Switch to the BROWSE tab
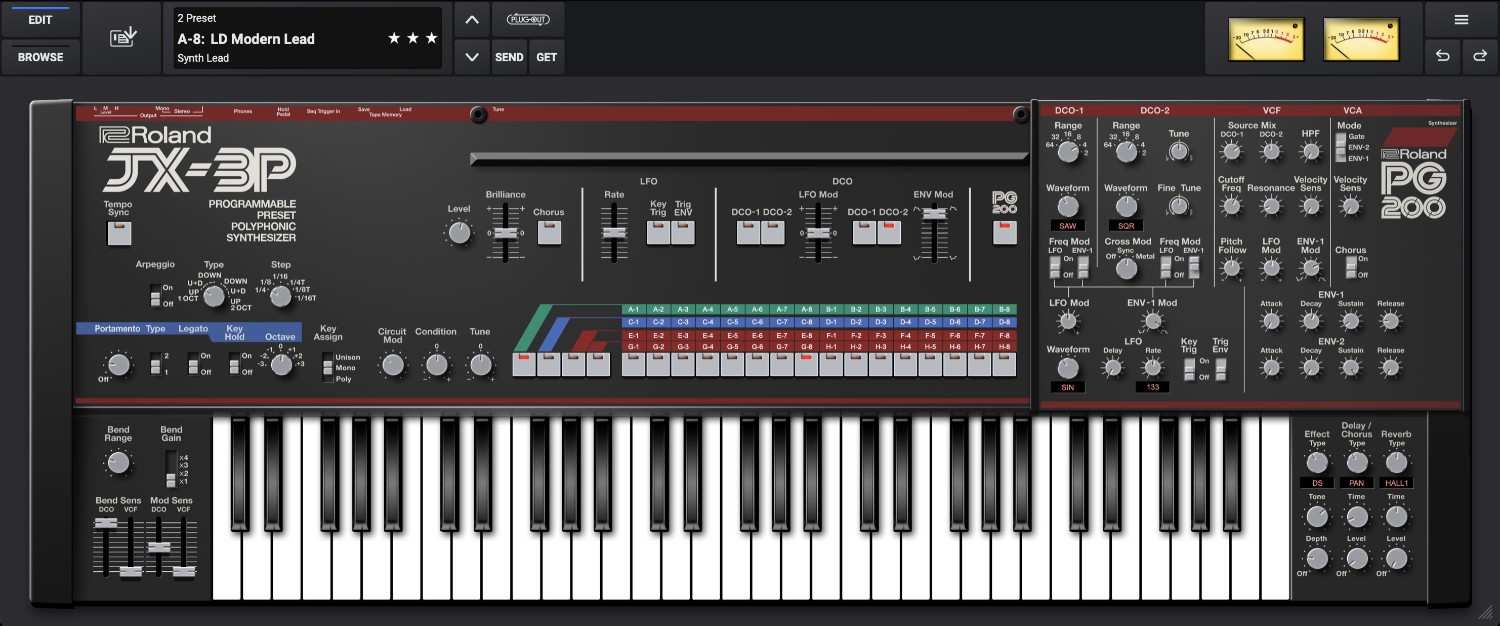The height and width of the screenshot is (626, 1500). 40,57
